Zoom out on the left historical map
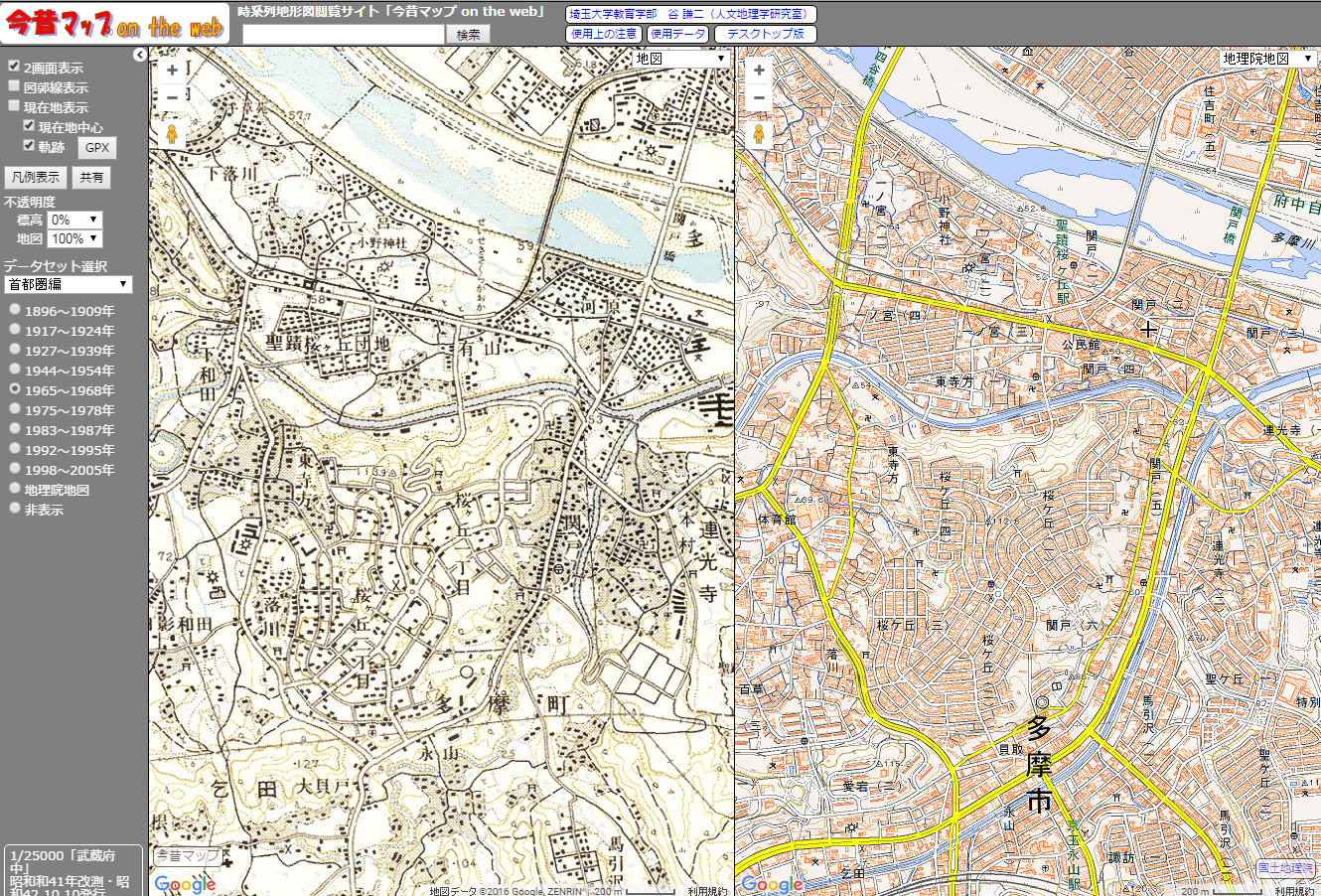Image resolution: width=1321 pixels, height=896 pixels. pyautogui.click(x=172, y=97)
